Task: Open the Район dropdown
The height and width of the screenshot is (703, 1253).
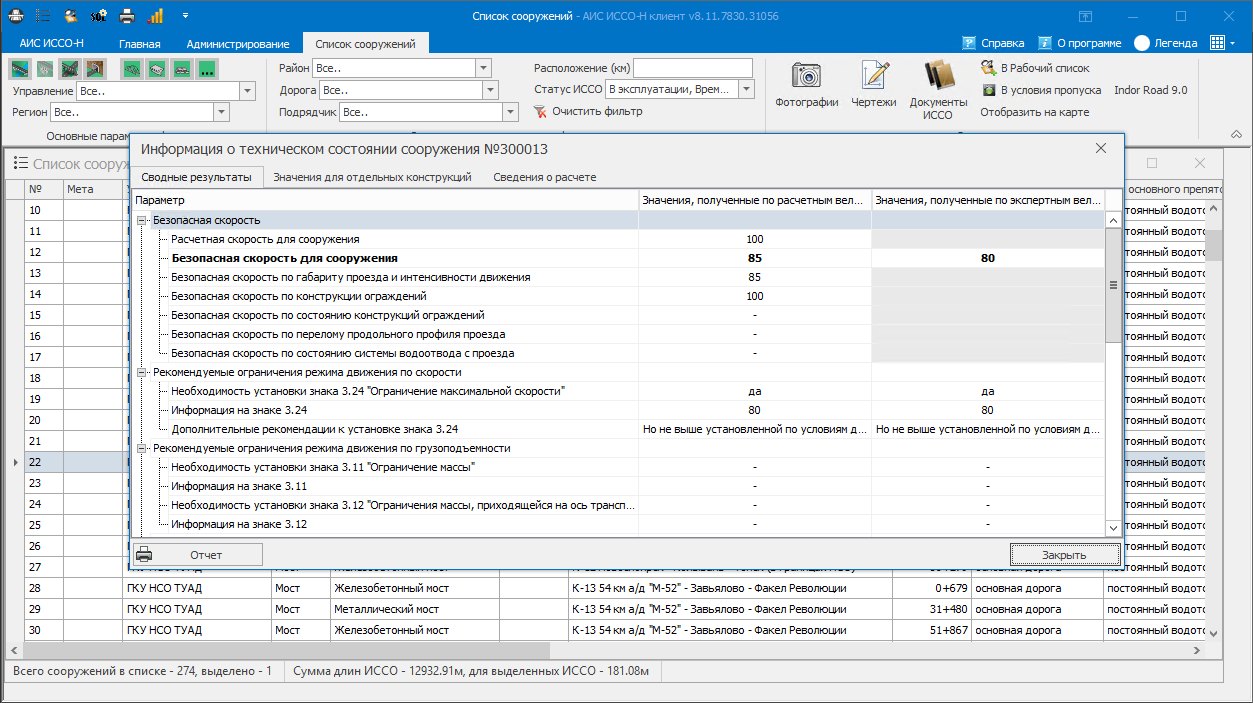Action: tap(484, 68)
